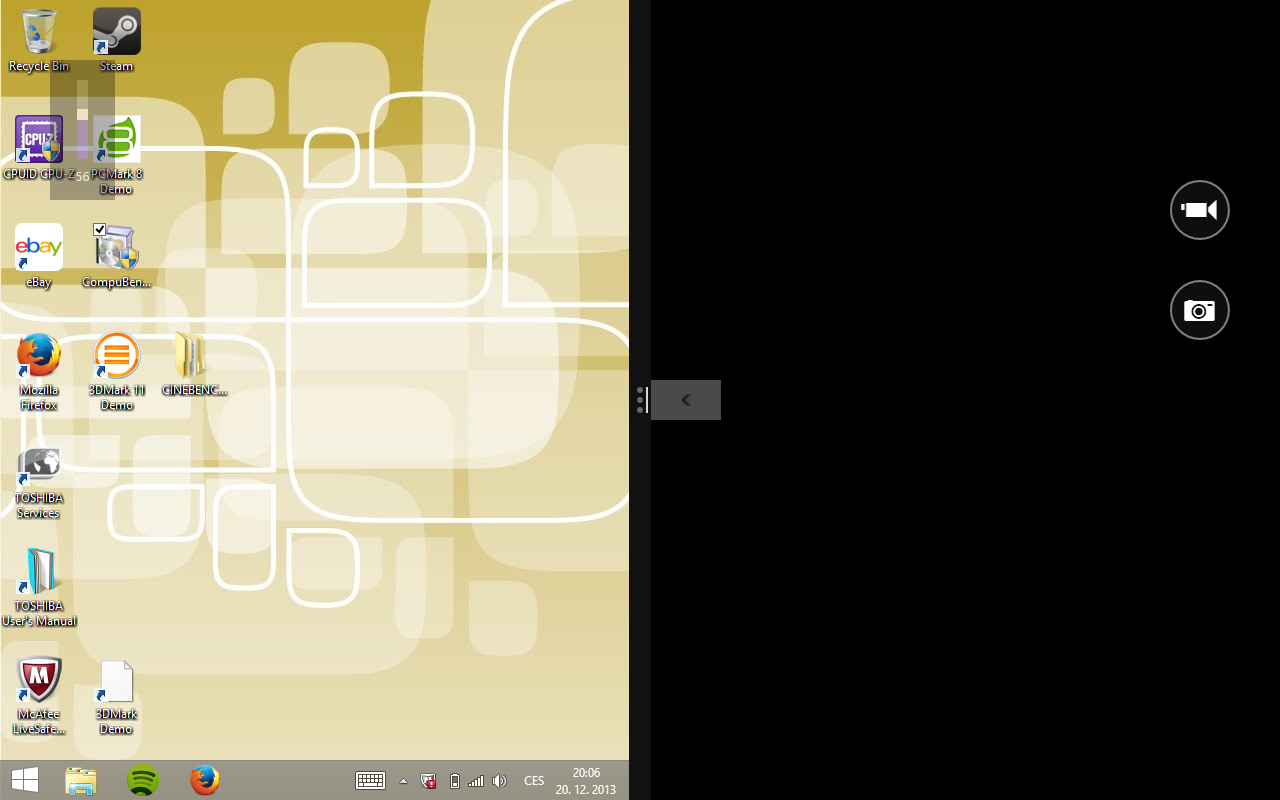Screen dimensions: 1280x800
Task: Take a photo with the camera button
Action: [x=1199, y=310]
